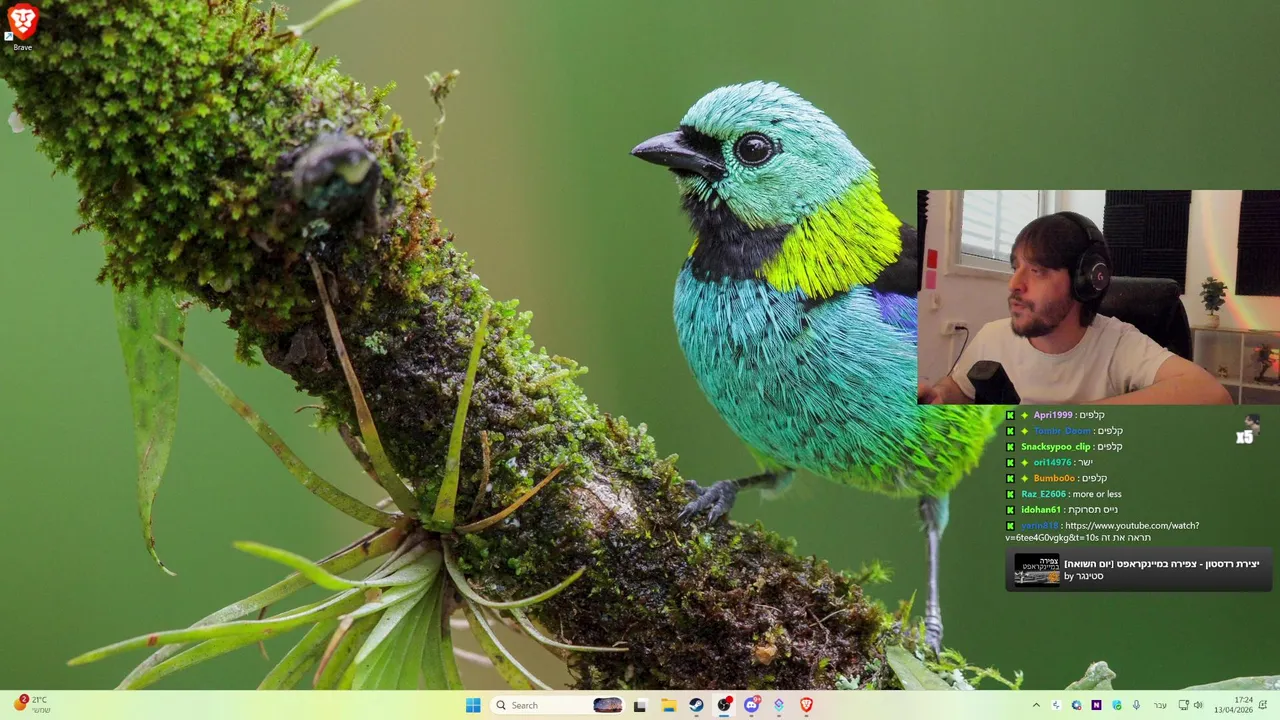Screen dimensions: 1280x720
Task: Click username ori14976 in chat
Action: [1052, 463]
